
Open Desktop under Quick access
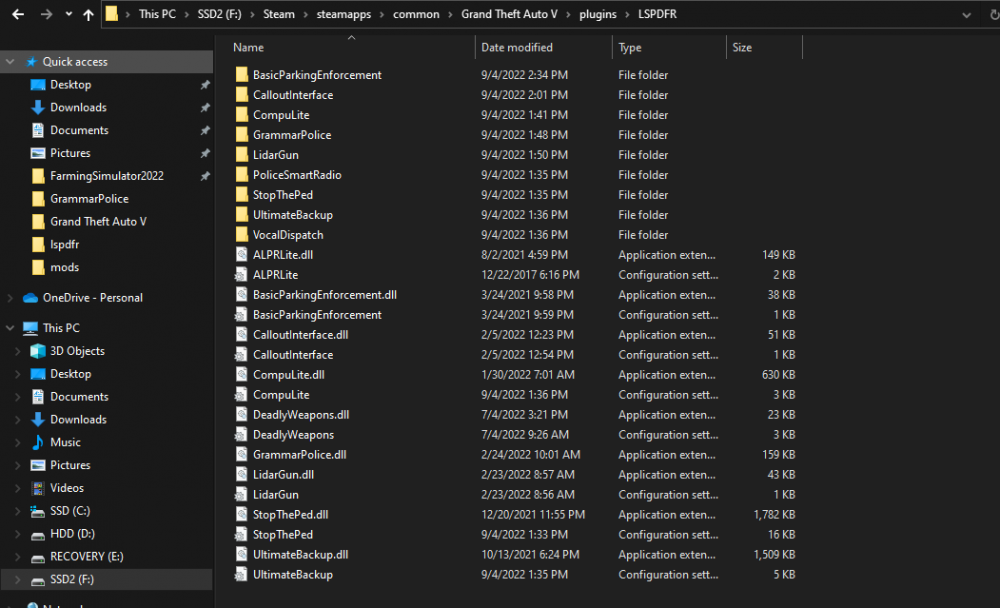70,84
